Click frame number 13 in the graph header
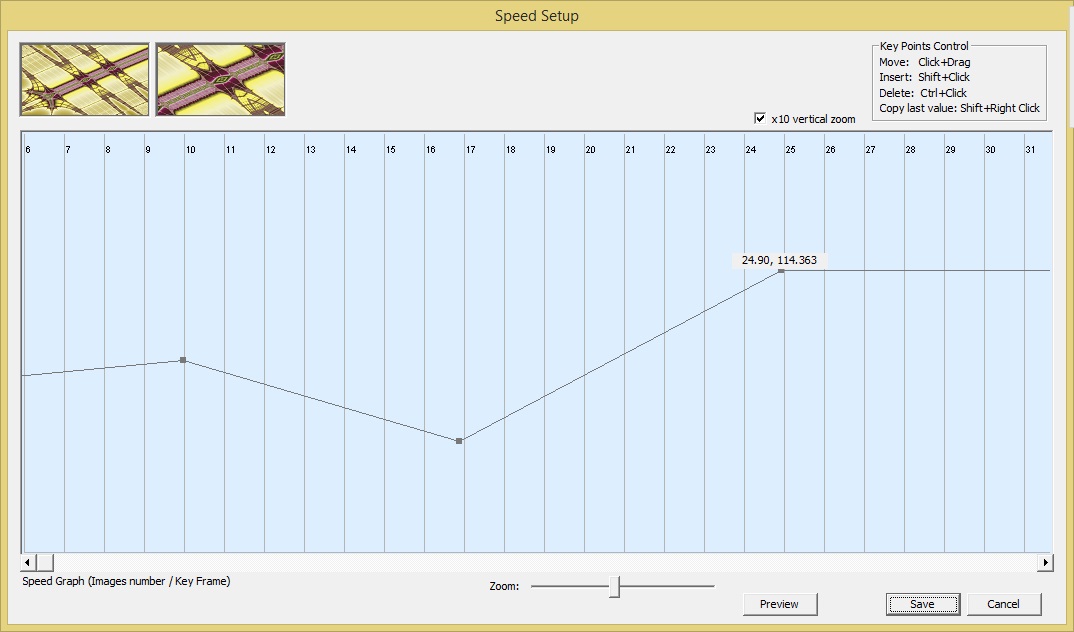1074x632 pixels. tap(310, 150)
